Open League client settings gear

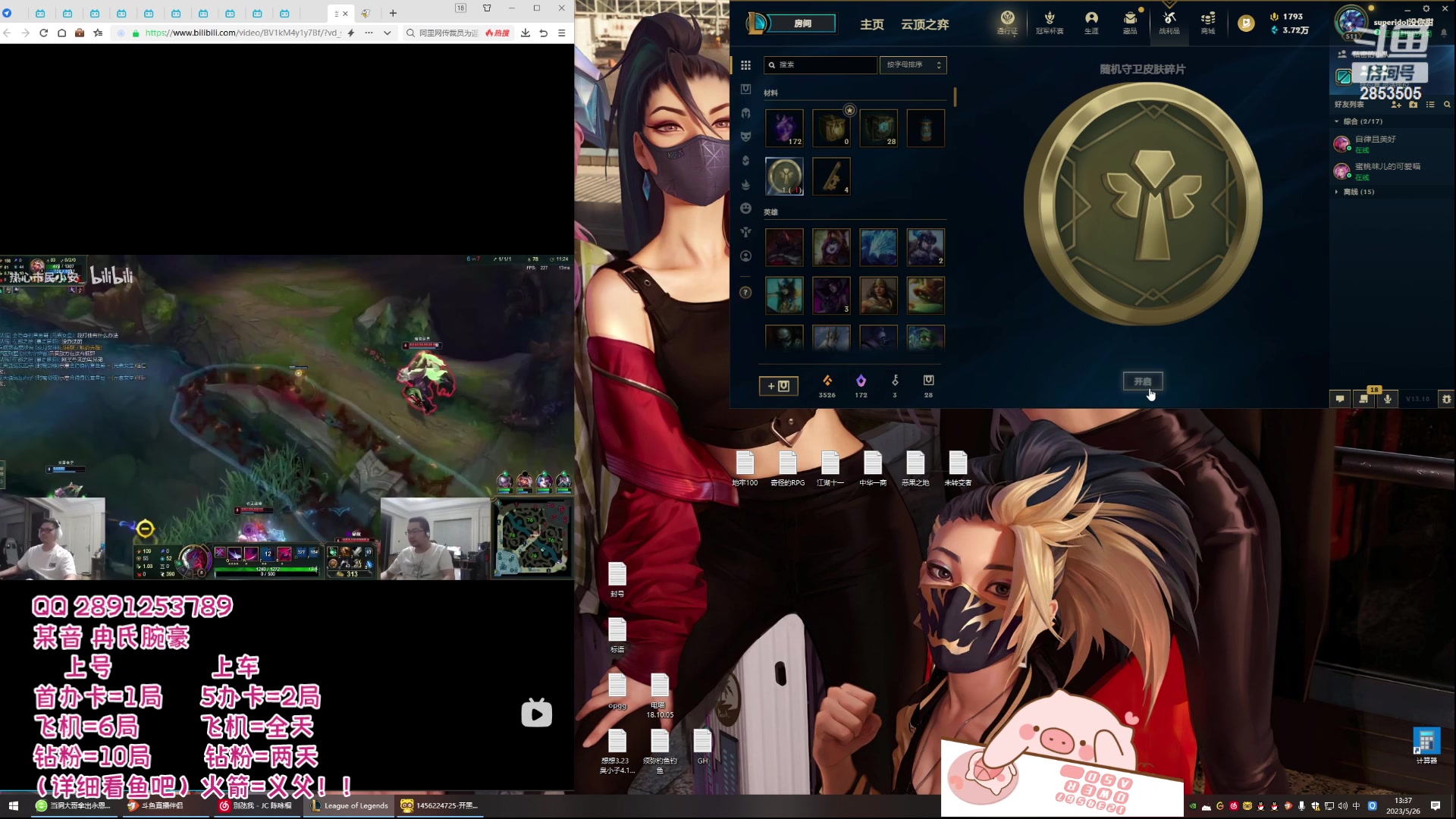click(x=1426, y=9)
